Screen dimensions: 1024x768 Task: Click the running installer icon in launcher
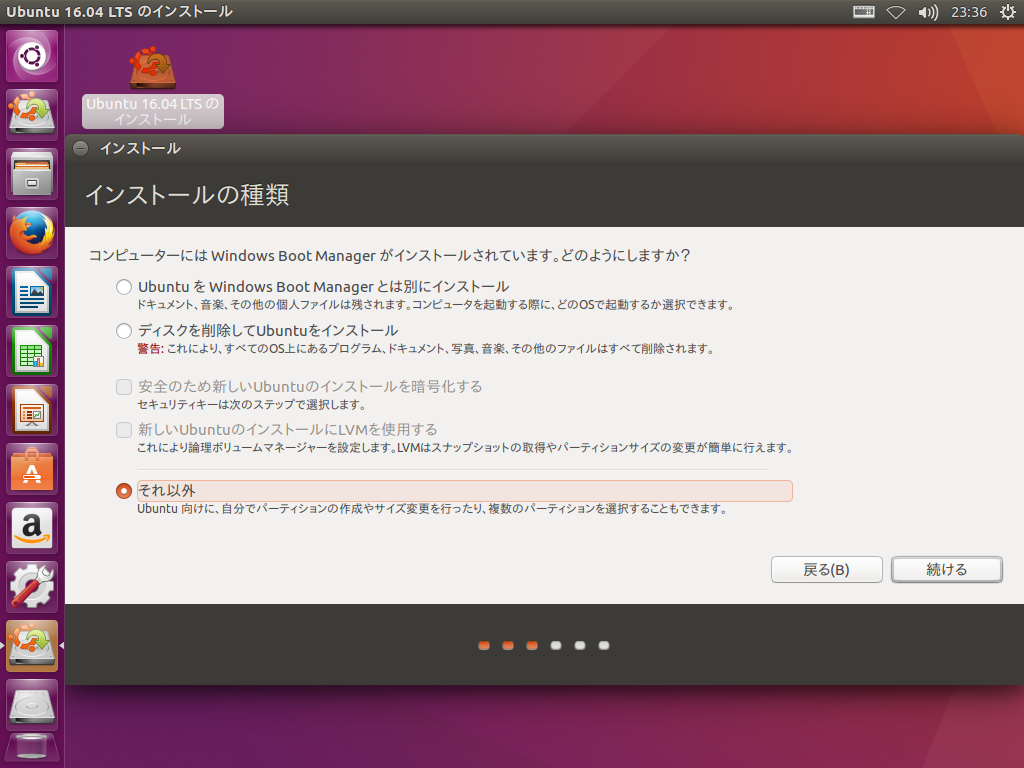(32, 646)
